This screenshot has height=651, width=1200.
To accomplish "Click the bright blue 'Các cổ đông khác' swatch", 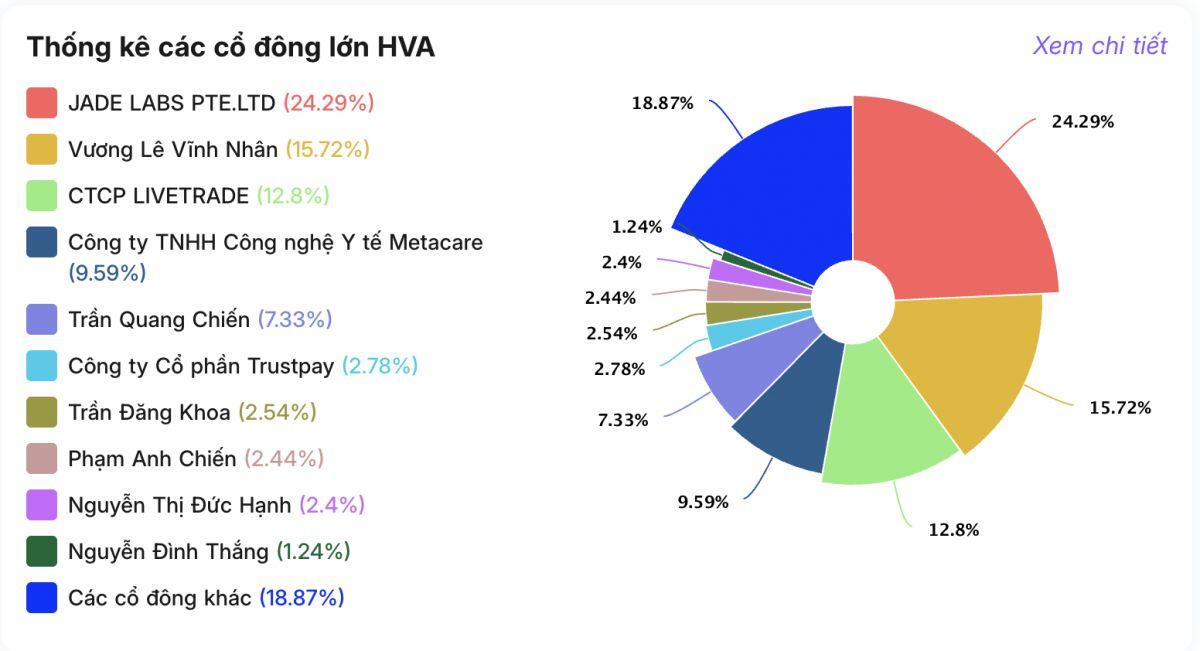I will pos(42,598).
